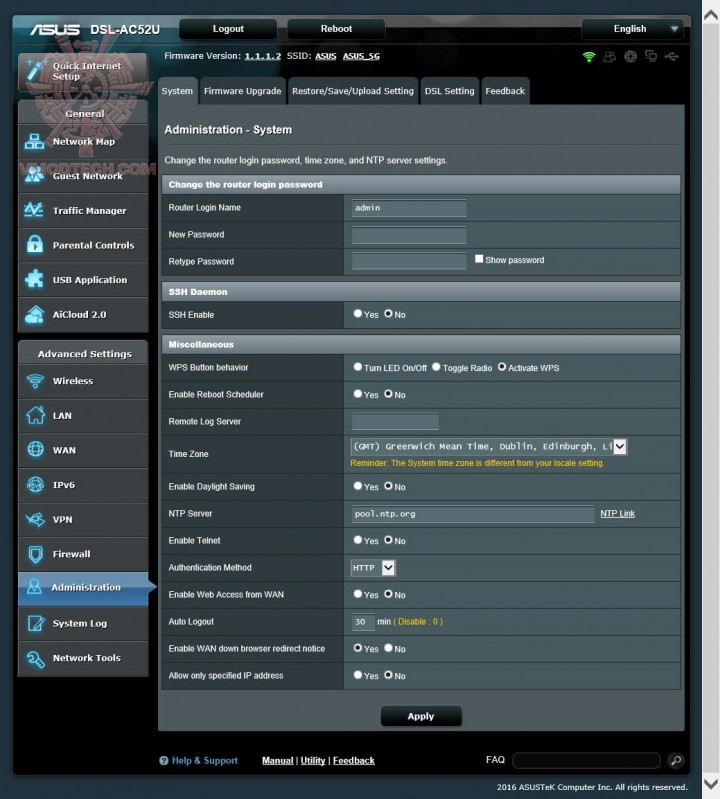
Task: Open the DSL Setting tab
Action: coord(449,91)
